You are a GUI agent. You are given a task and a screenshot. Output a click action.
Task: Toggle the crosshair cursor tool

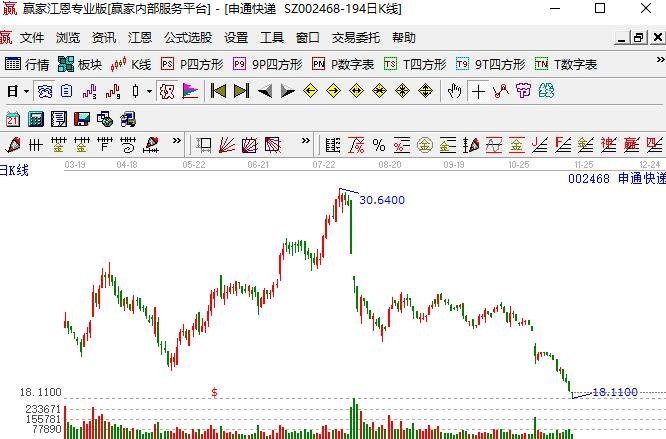tap(478, 91)
